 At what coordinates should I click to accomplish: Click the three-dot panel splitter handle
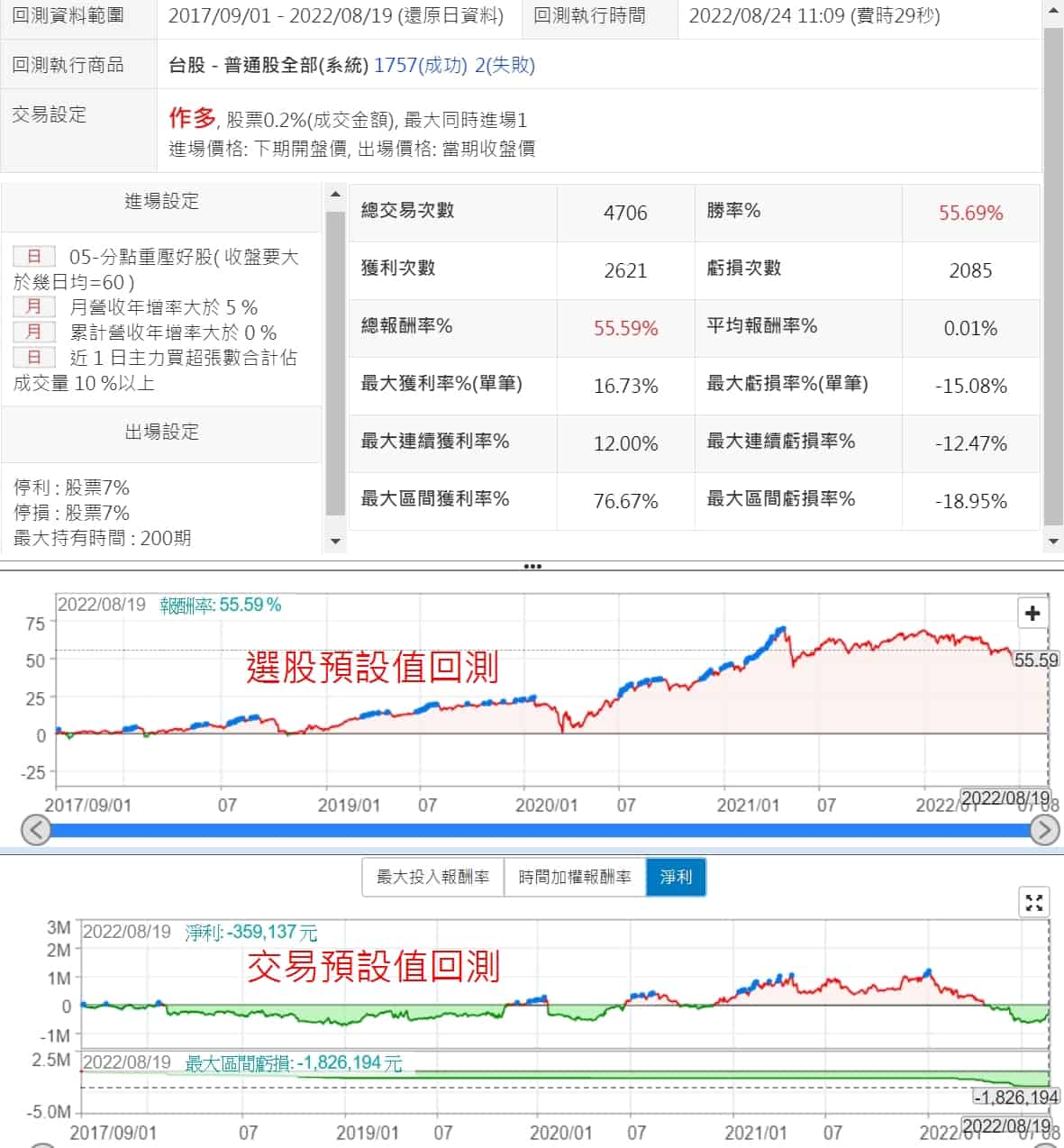(532, 567)
